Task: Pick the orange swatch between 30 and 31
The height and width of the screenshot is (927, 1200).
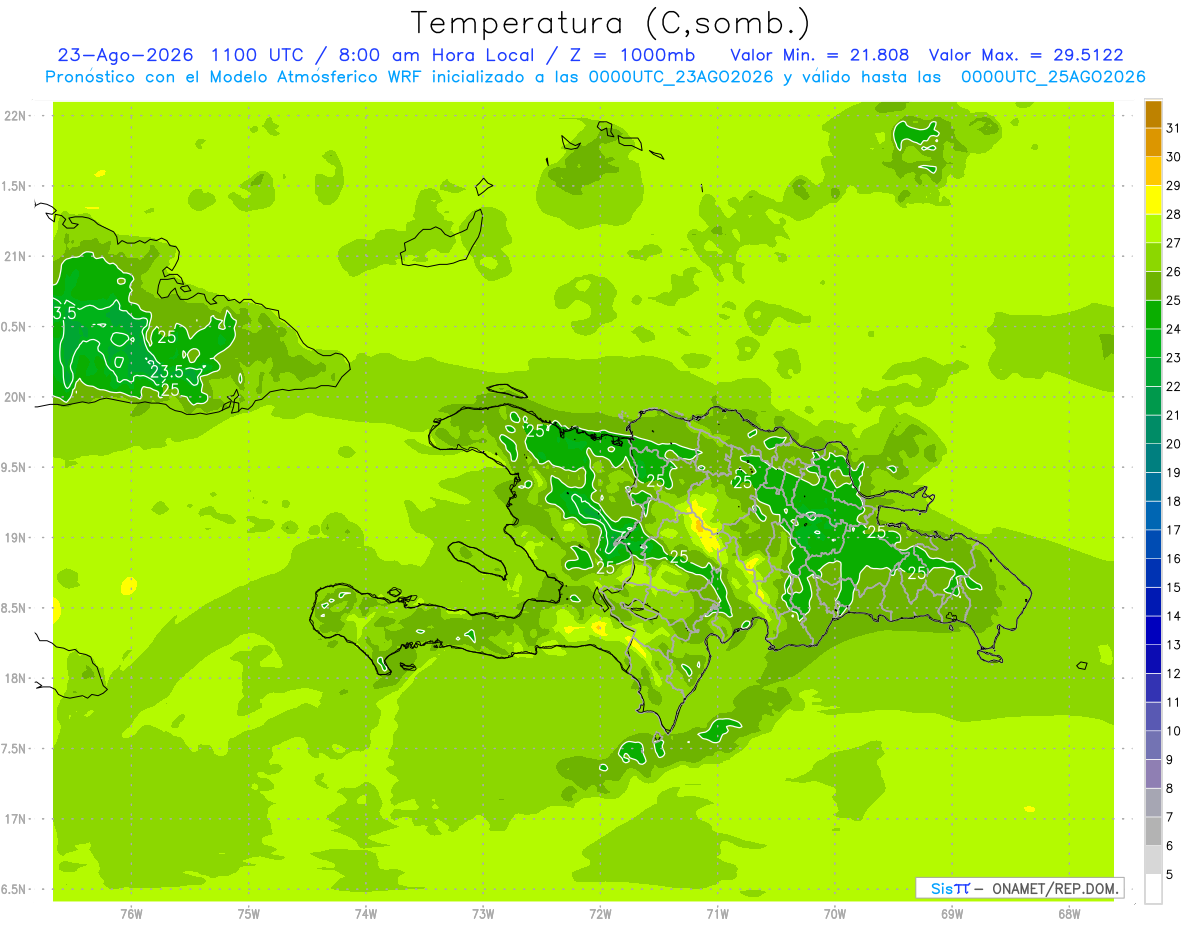Action: tap(1153, 142)
